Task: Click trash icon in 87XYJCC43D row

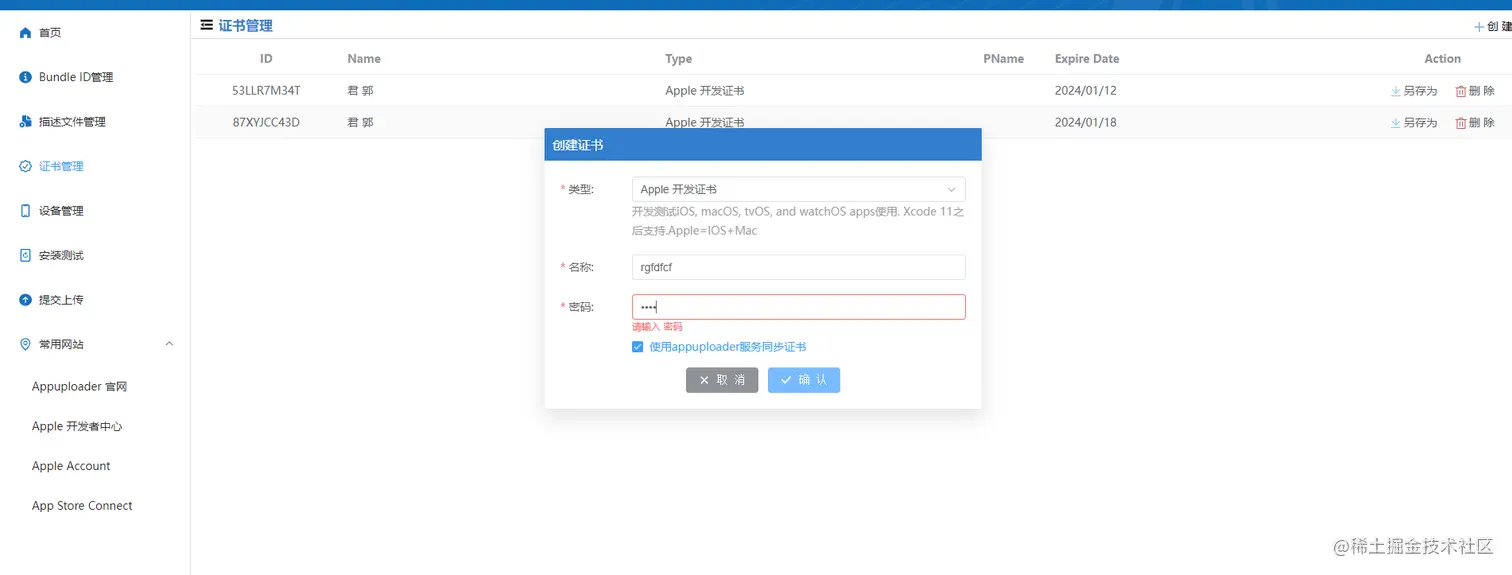Action: 1460,123
